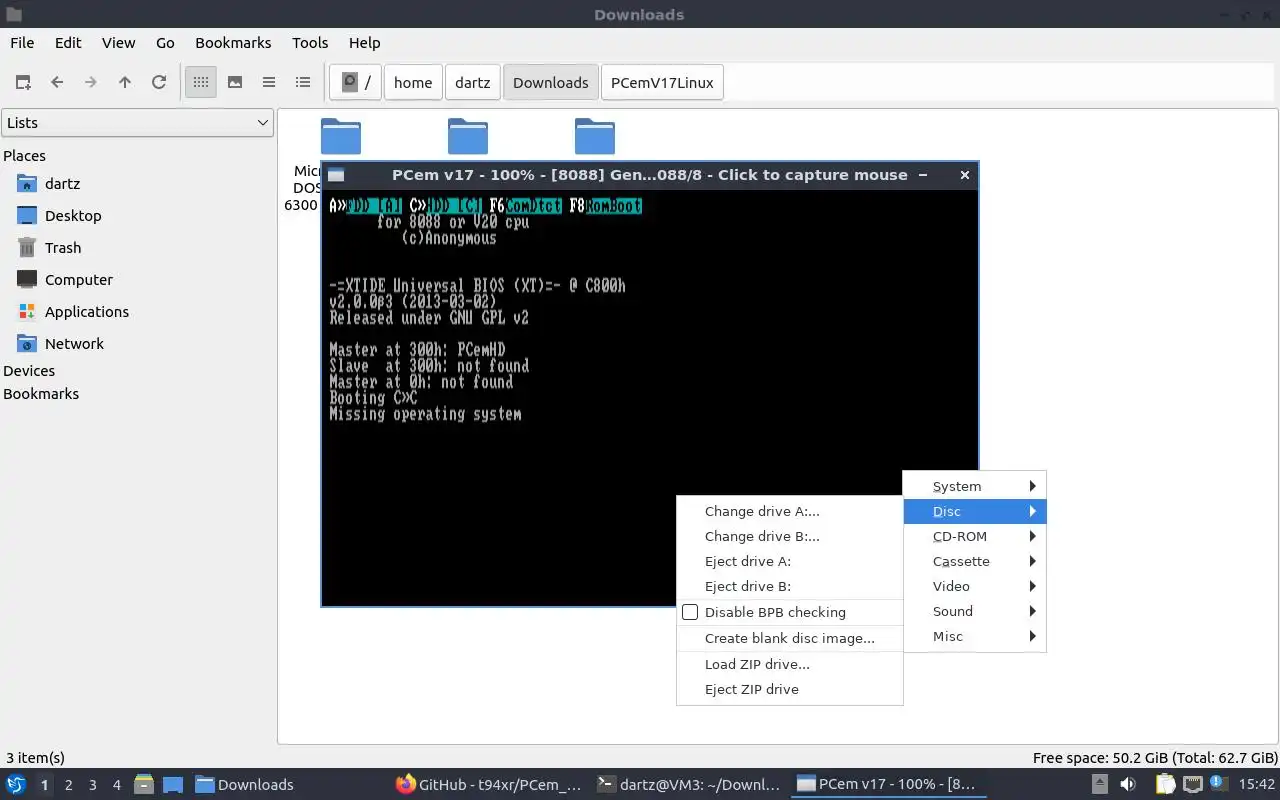1280x800 pixels.
Task: Switch to thumbnail view mode
Action: [235, 82]
